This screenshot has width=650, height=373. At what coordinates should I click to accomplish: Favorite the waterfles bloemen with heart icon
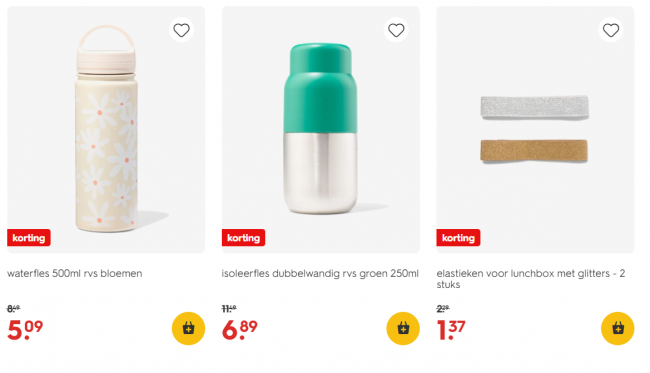[181, 30]
